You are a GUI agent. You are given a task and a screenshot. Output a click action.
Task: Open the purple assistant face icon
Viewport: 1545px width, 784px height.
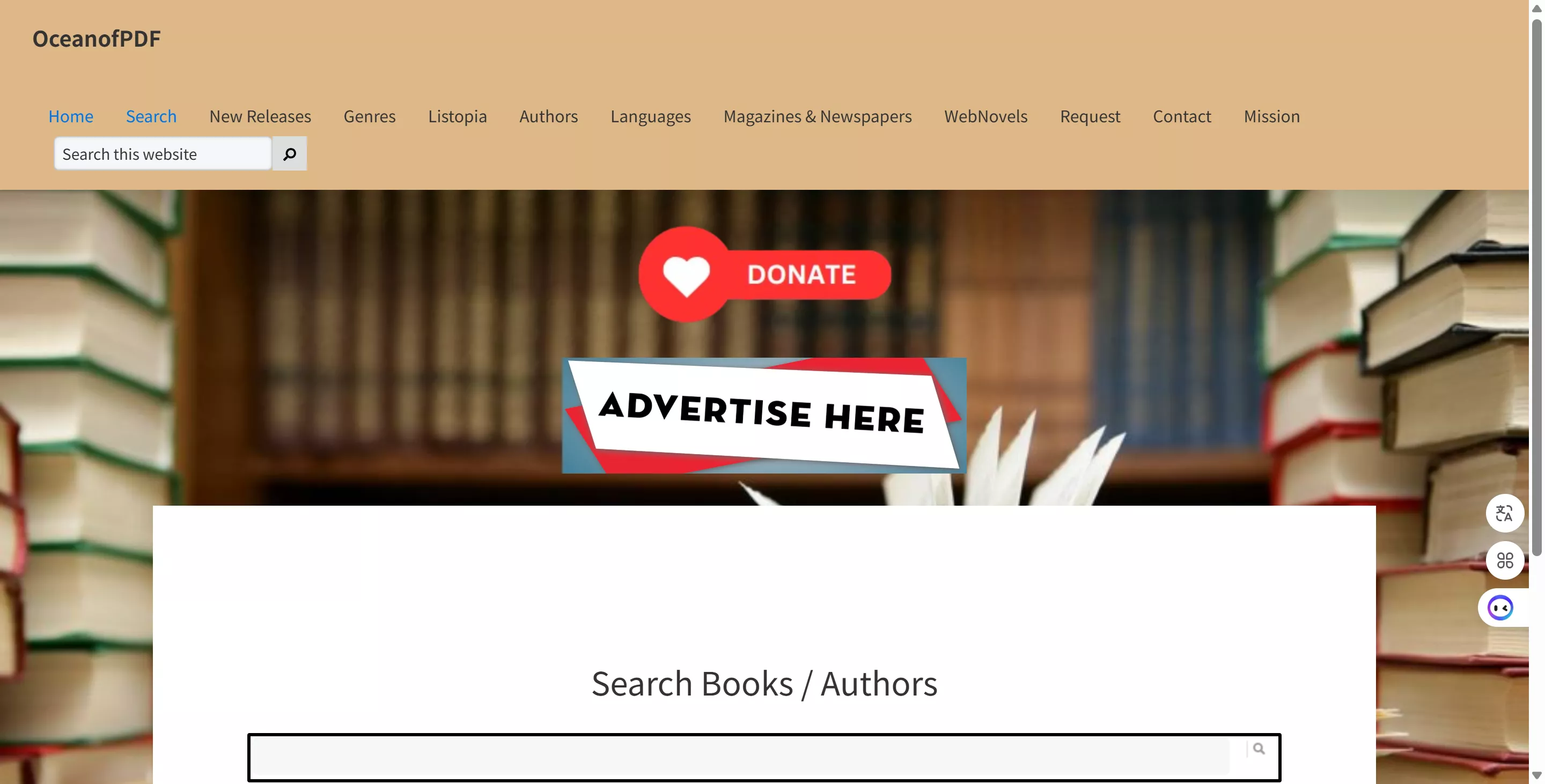(1500, 608)
